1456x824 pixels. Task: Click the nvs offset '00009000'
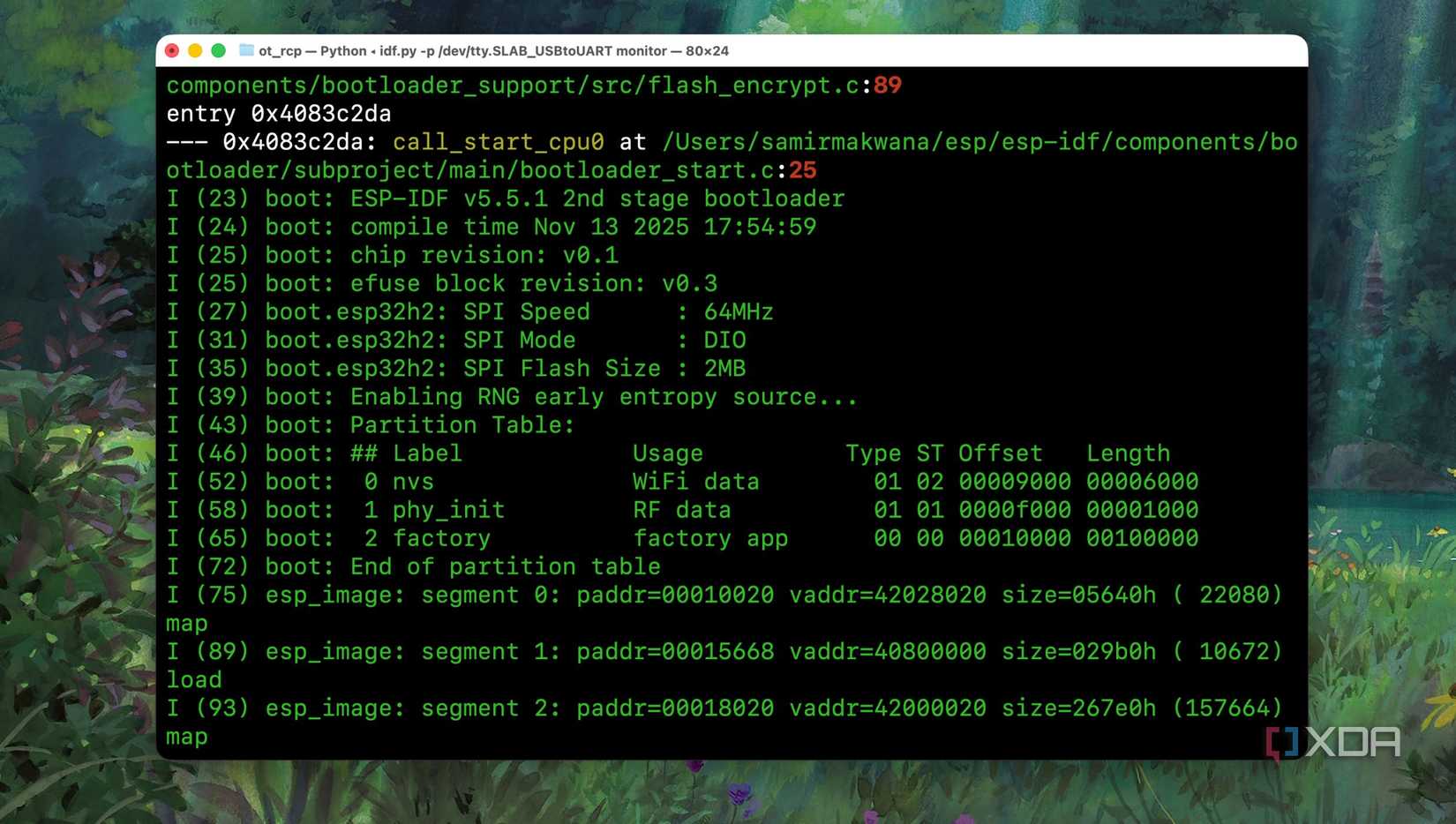pos(1015,482)
